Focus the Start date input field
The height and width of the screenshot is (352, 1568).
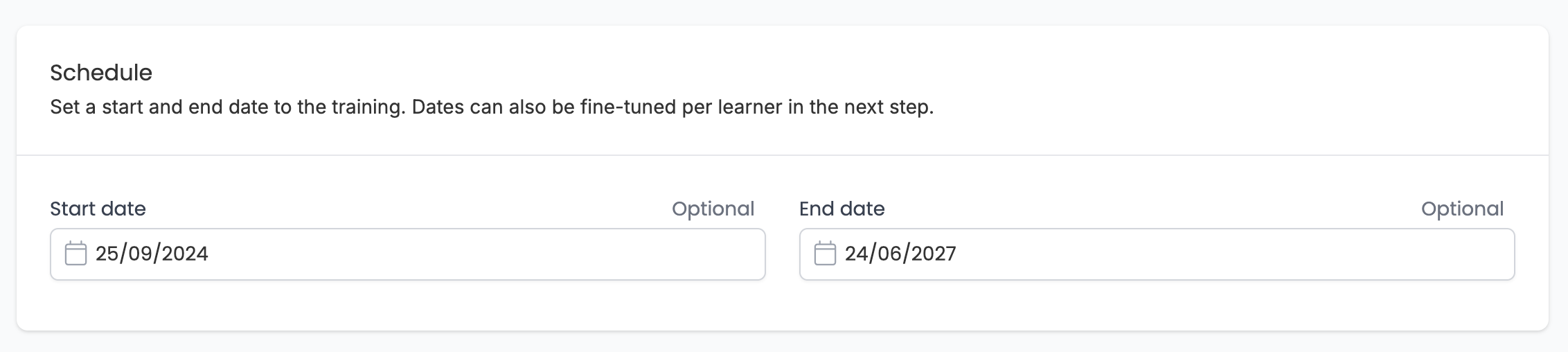click(x=408, y=254)
